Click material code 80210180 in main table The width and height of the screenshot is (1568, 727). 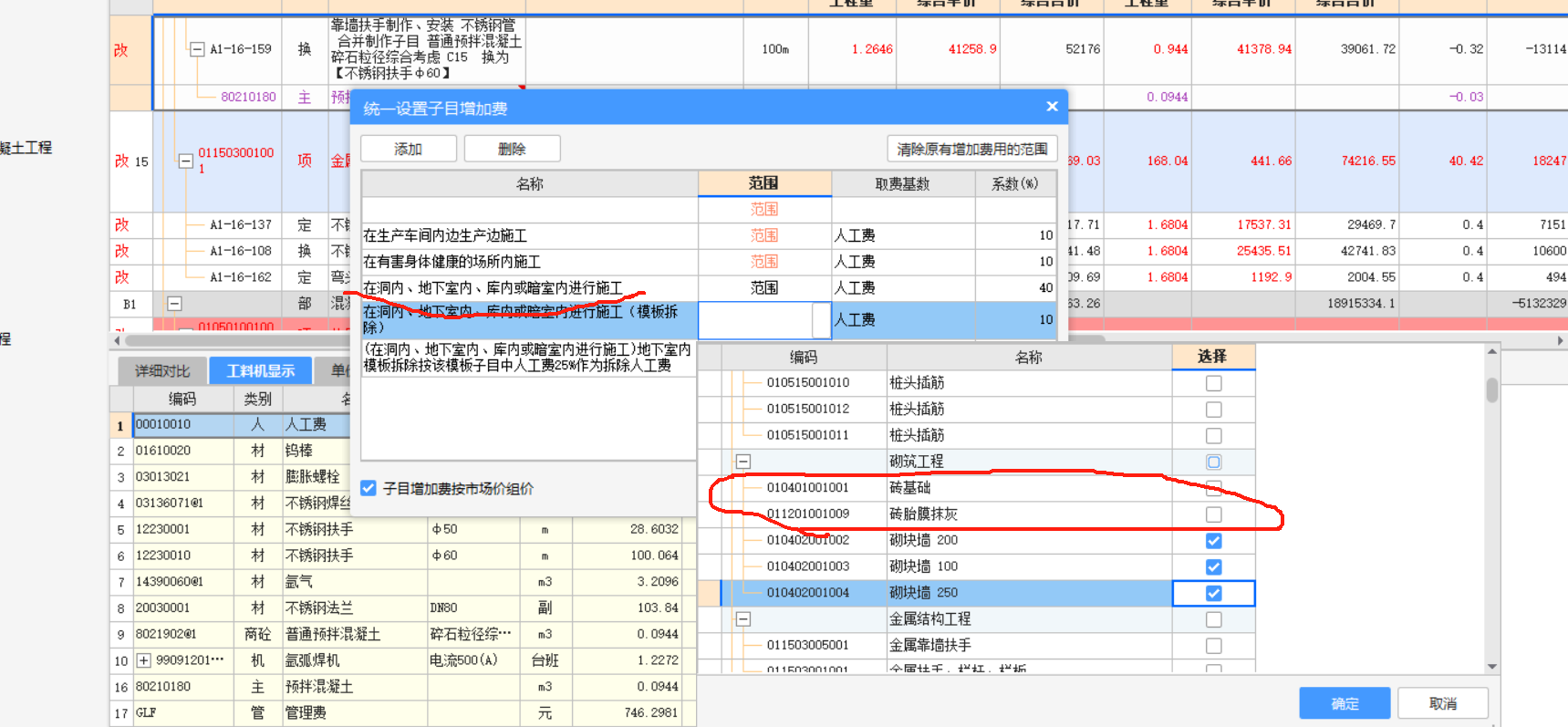pos(248,97)
